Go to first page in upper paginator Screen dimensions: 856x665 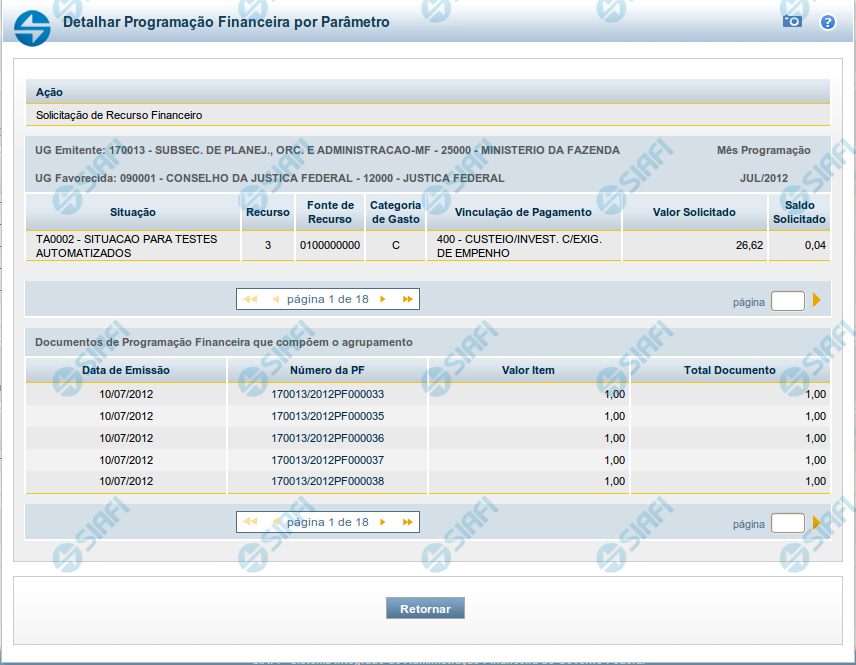pyautogui.click(x=250, y=299)
